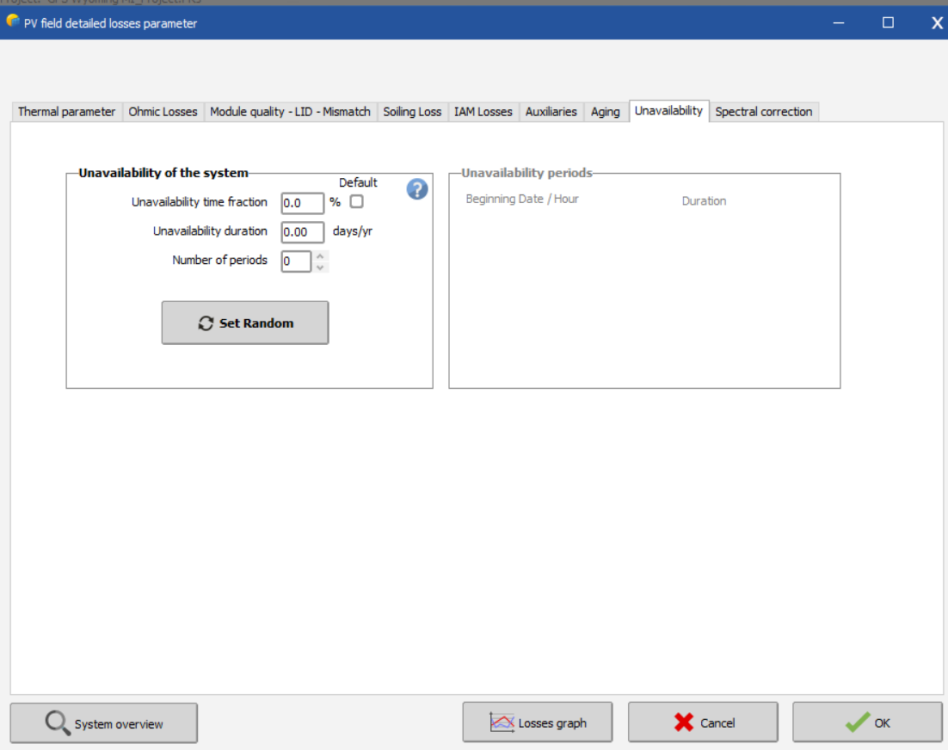Open the Aging tab

coord(605,112)
